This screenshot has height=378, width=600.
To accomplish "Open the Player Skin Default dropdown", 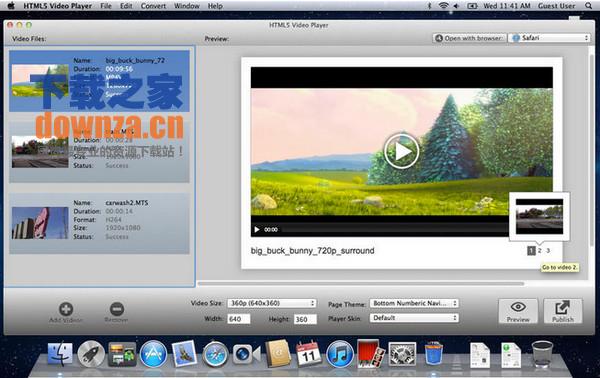I will 414,318.
